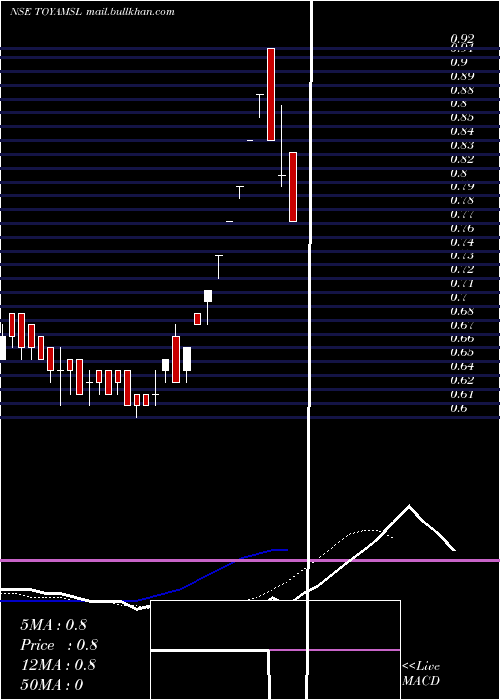Click the 0.62 price axis label
The height and width of the screenshot is (700, 500).
point(462,380)
